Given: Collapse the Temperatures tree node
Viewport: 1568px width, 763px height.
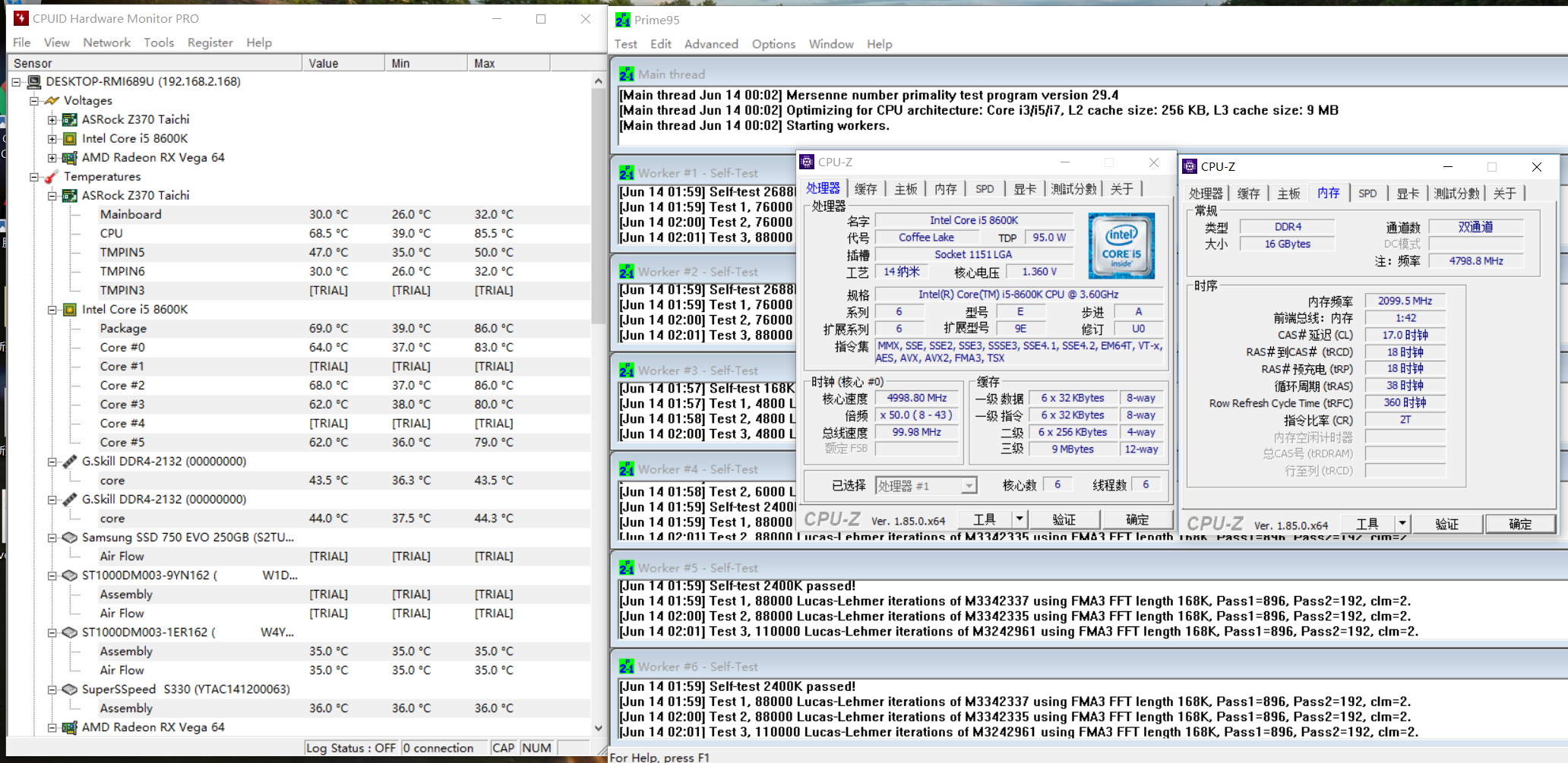Looking at the screenshot, I should click(34, 177).
